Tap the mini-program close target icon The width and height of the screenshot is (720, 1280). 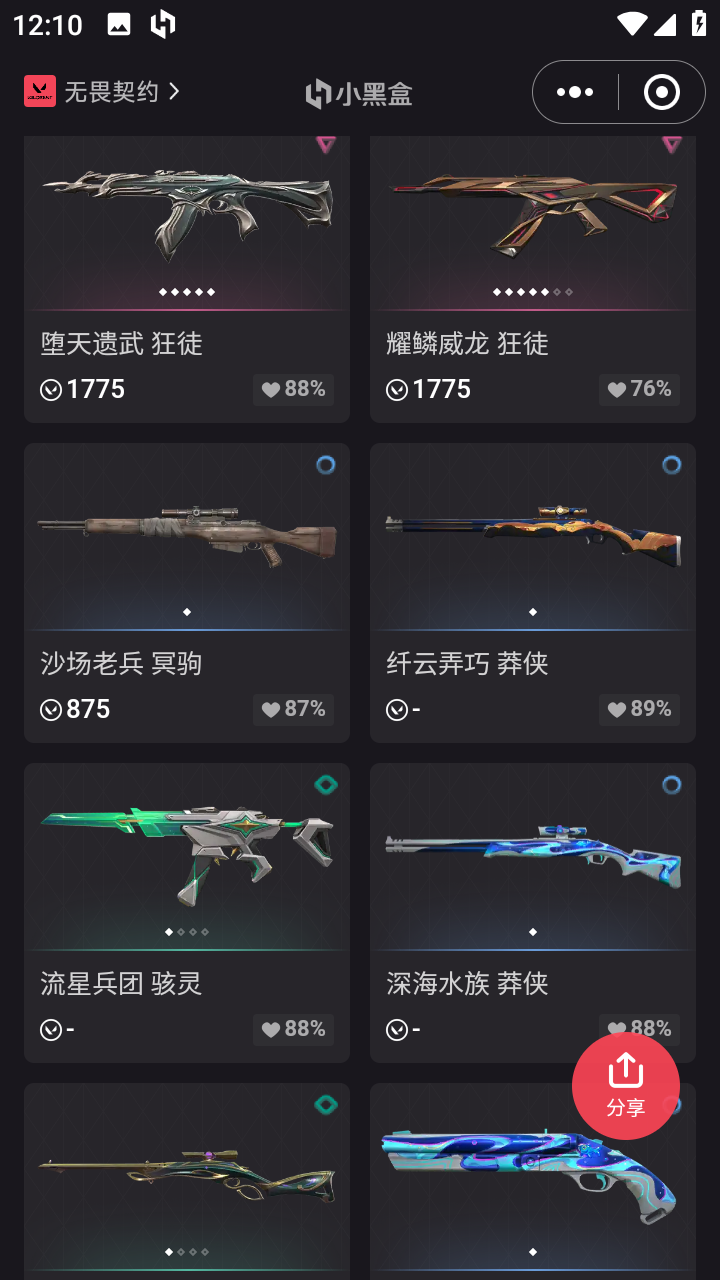661,92
